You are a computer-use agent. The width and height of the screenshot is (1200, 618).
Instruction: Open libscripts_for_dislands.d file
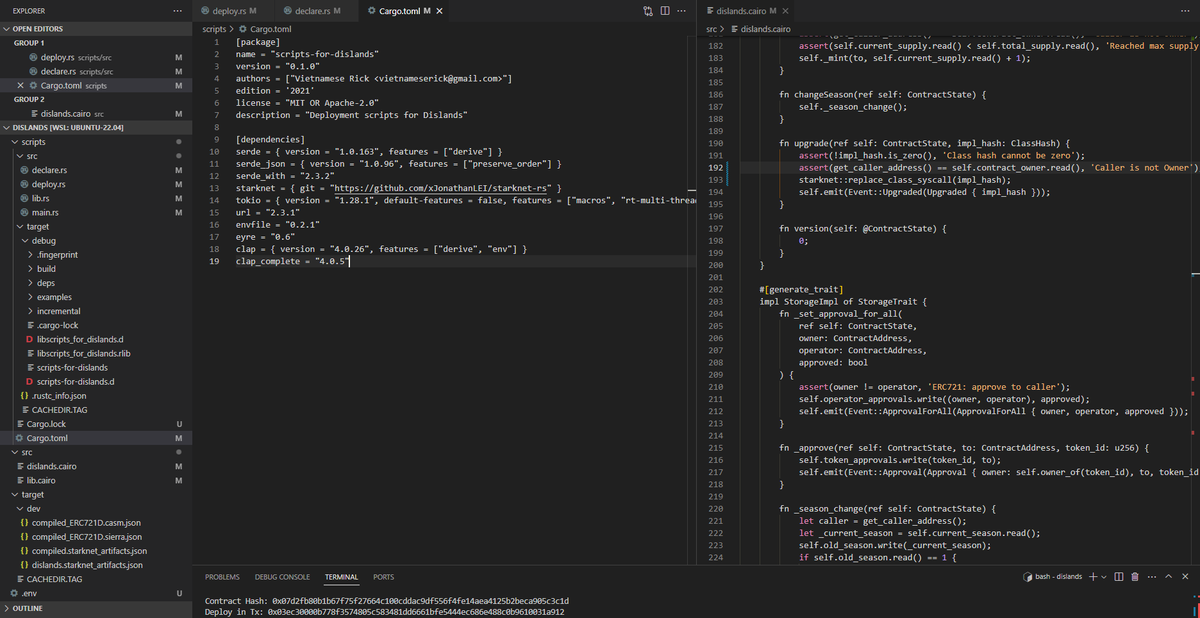(96, 339)
